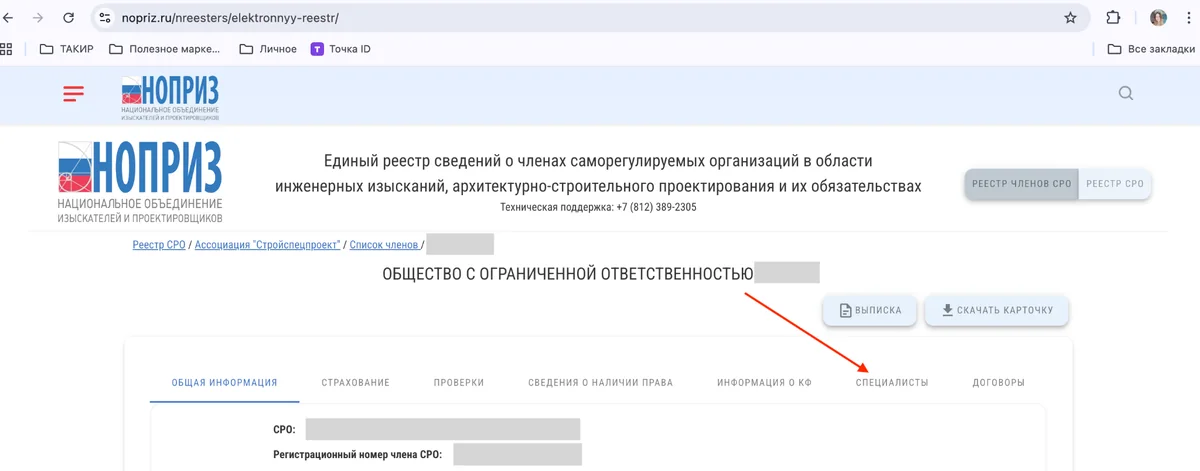
Task: Open the ТАКИР bookmarks folder
Action: 66,49
